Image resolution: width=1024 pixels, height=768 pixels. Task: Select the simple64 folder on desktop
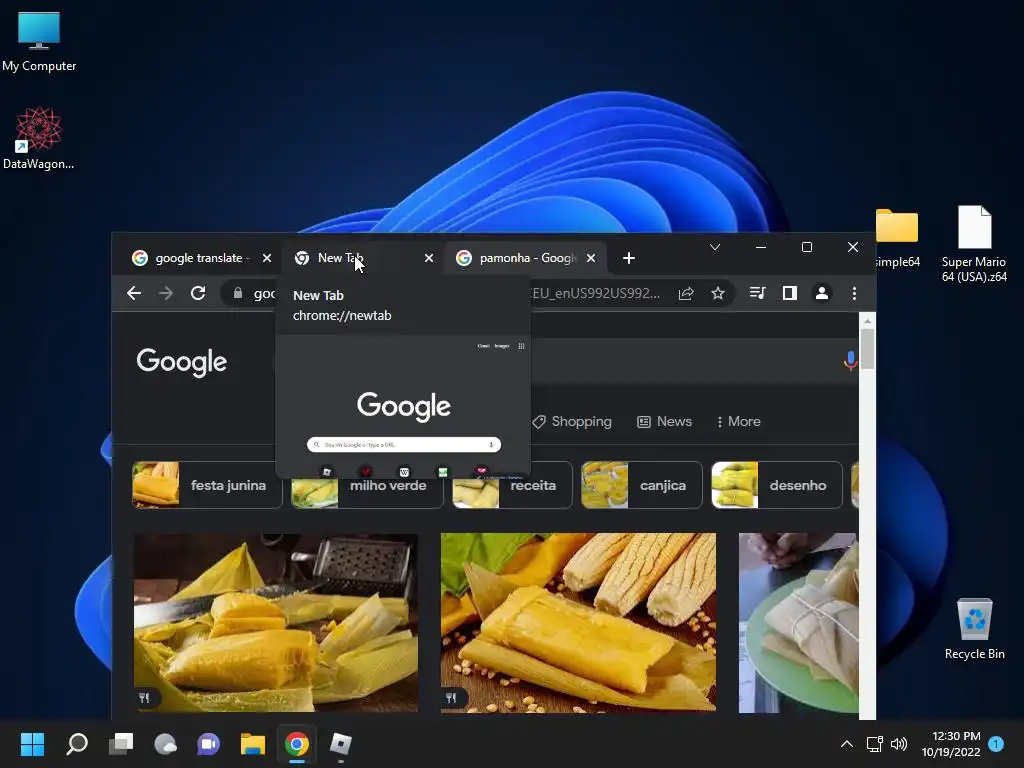897,238
